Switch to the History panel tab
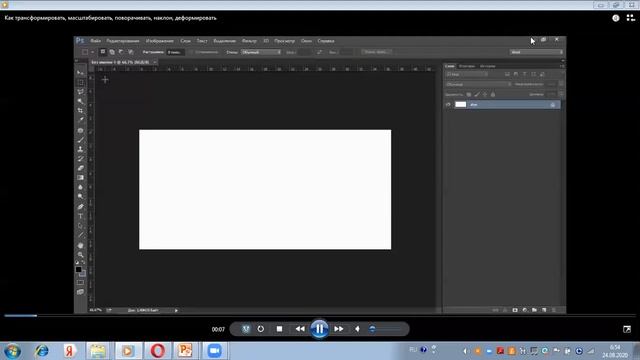Viewport: 640px width, 360px height. click(x=488, y=66)
